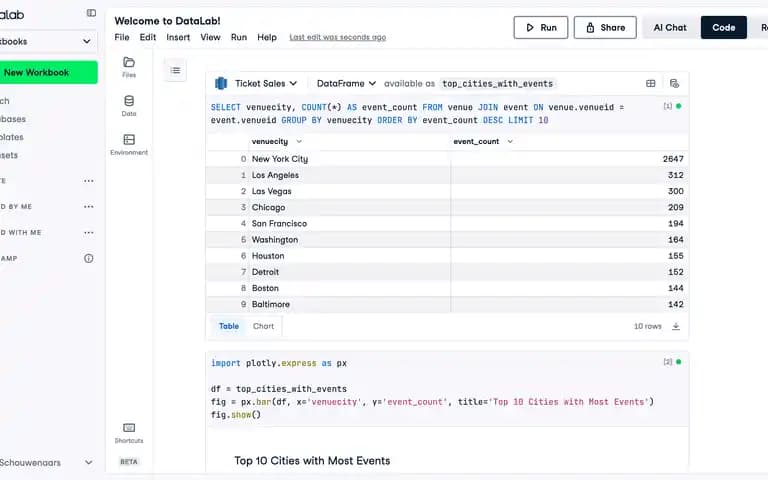Select the Las Vegas row

[x=447, y=191]
